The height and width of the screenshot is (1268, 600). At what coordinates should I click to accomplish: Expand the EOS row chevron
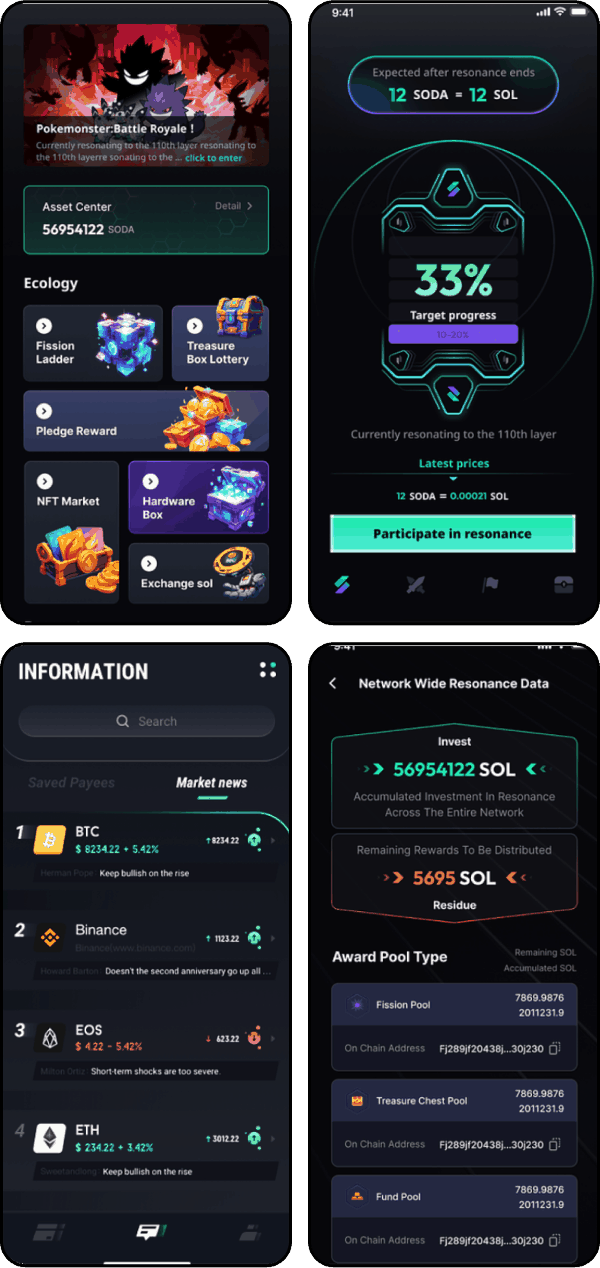pos(273,1039)
